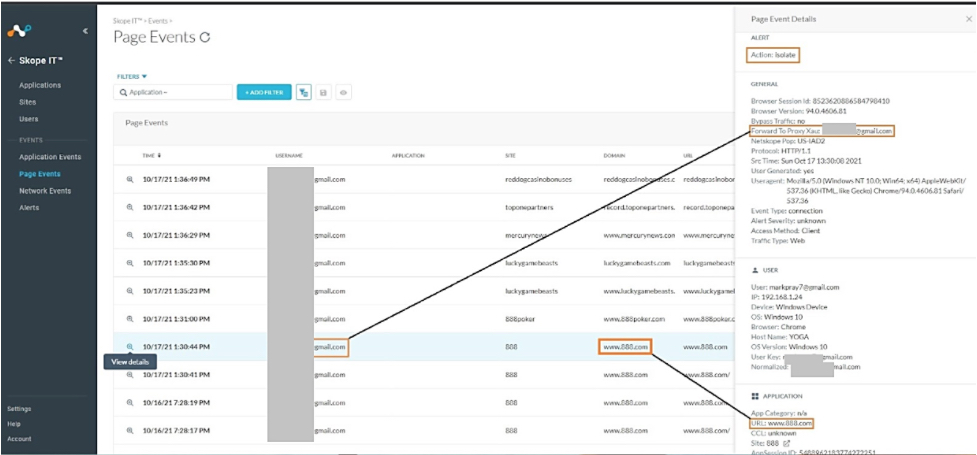Click the Application search field
Screen dimensions: 977x455
pyautogui.click(x=173, y=92)
